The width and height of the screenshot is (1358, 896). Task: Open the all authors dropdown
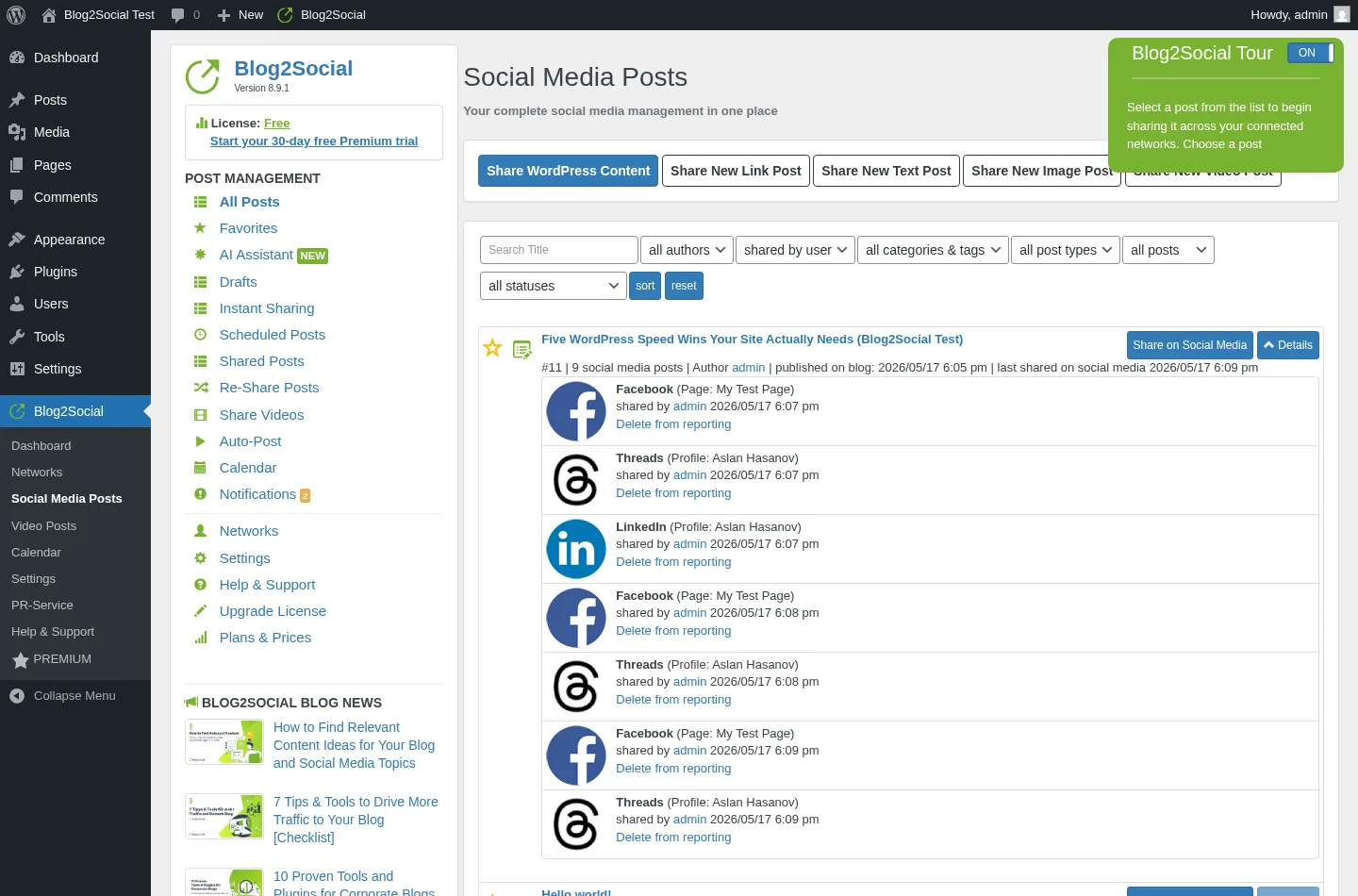687,250
